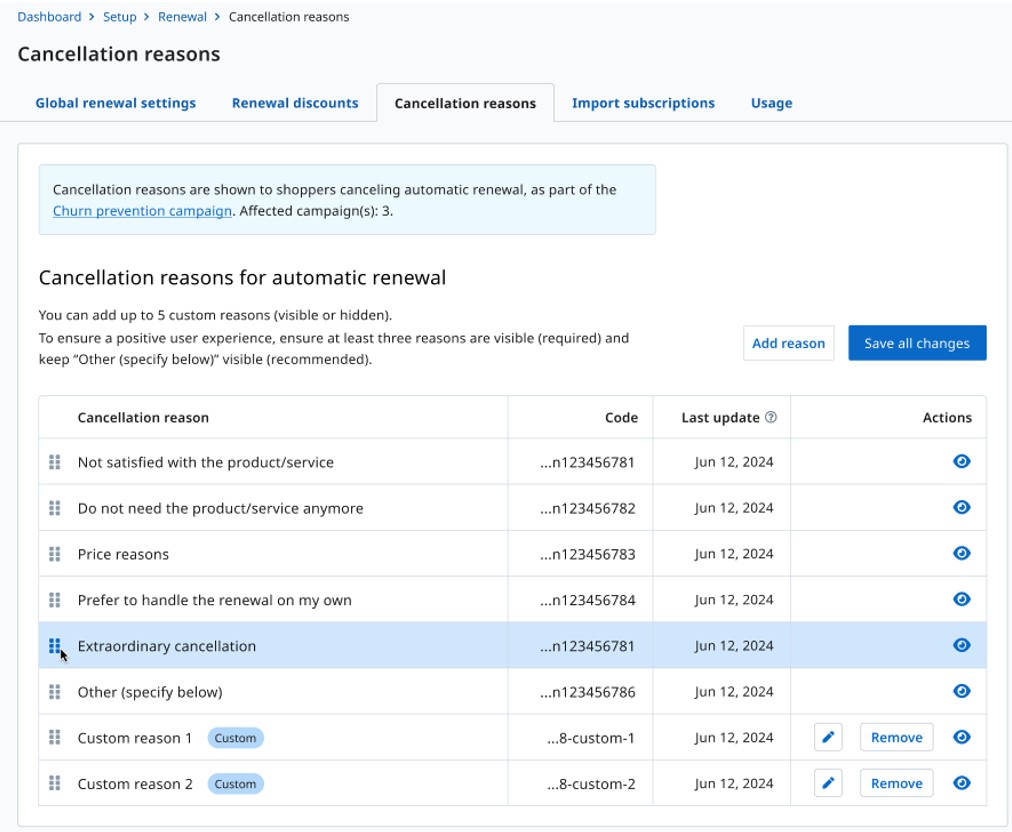This screenshot has height=832, width=1012.
Task: Click Actions column header
Action: [x=947, y=418]
